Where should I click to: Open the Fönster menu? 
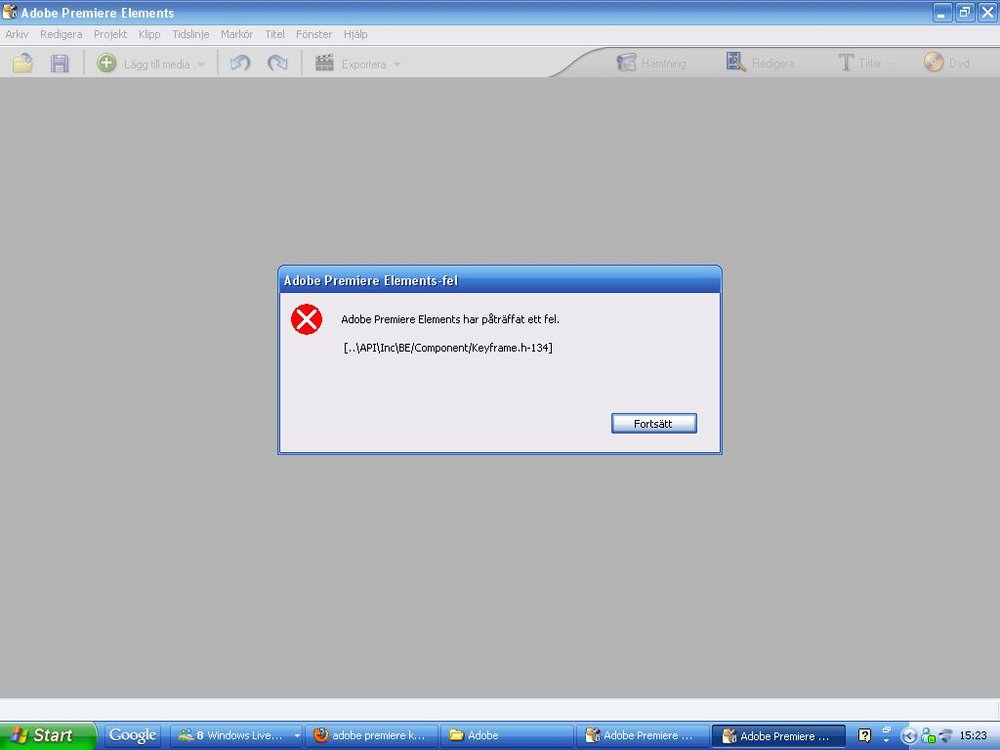[x=314, y=34]
